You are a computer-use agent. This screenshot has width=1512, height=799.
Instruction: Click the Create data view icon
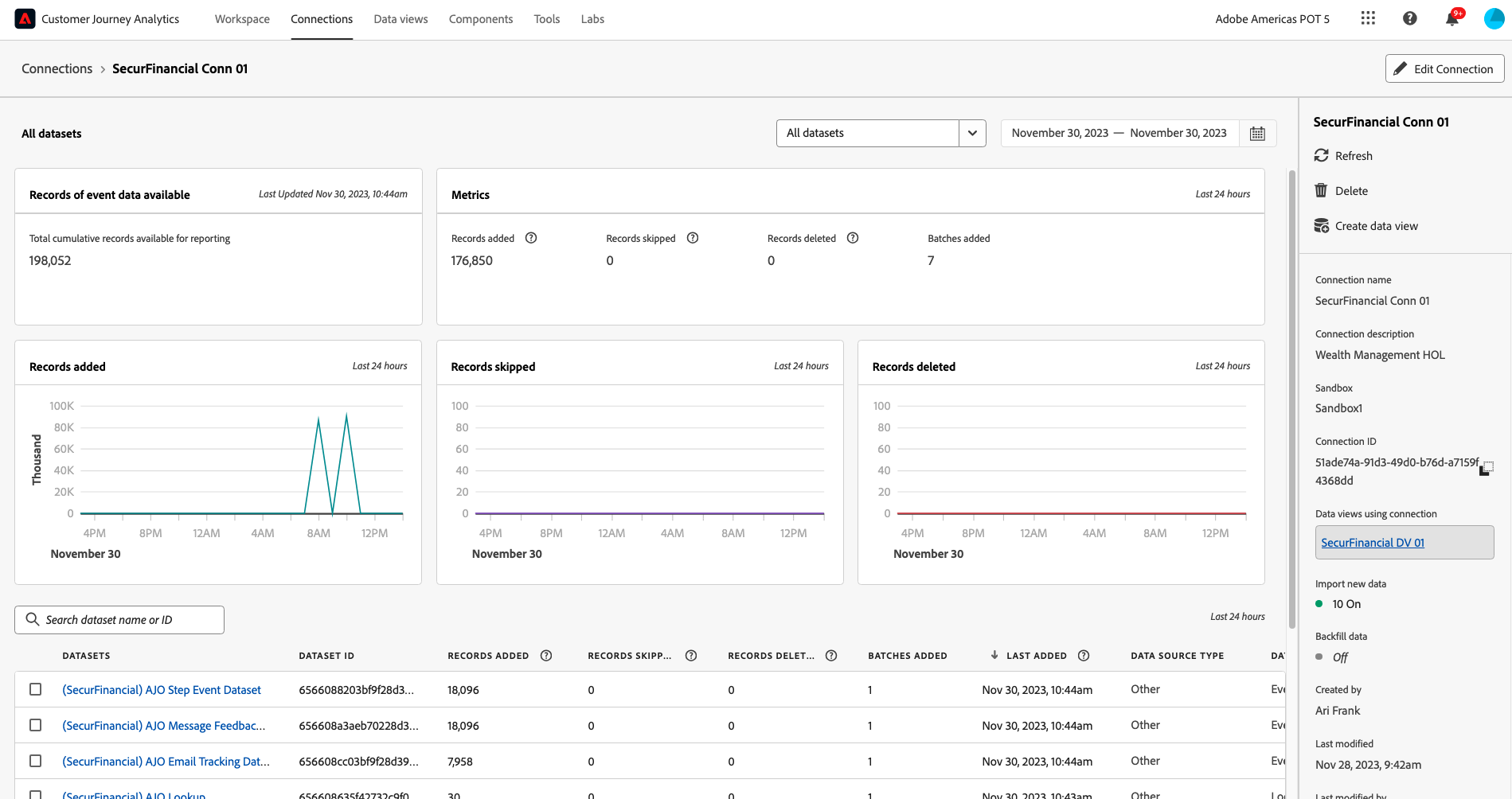(x=1321, y=225)
